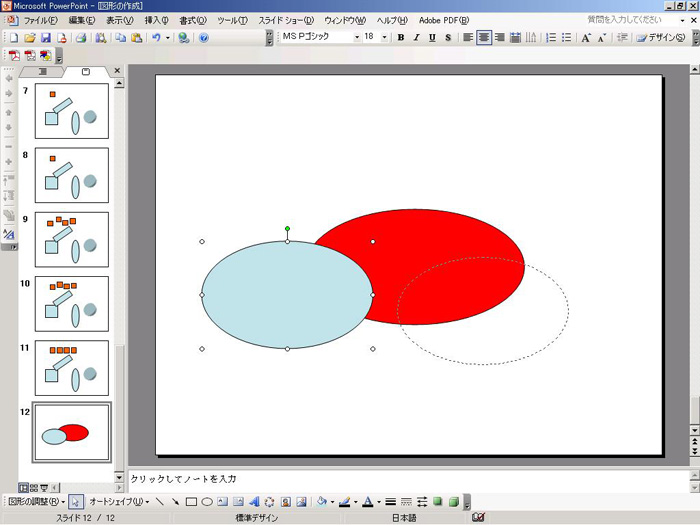700x525 pixels.
Task: Open the blue Help question mark icon
Action: pyautogui.click(x=204, y=38)
